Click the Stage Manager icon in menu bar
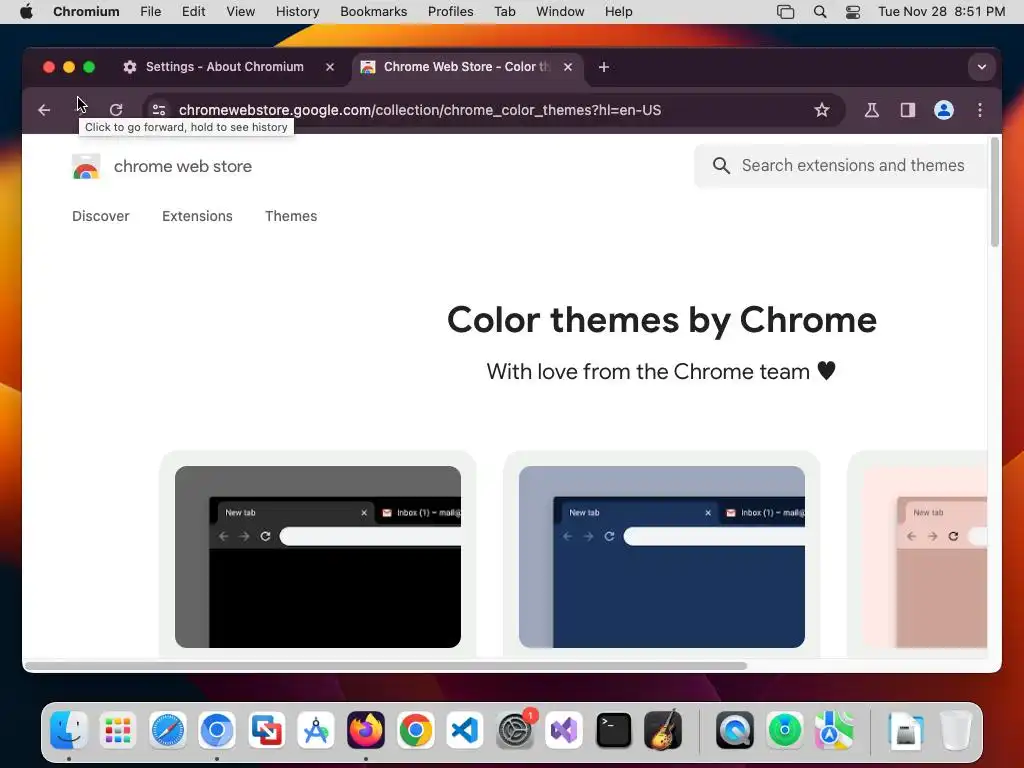The height and width of the screenshot is (768, 1024). point(786,12)
